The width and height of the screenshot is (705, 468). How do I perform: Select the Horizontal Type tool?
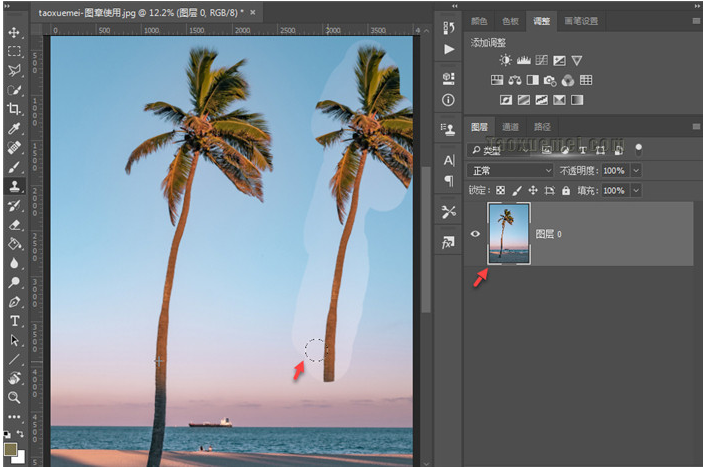coord(14,321)
